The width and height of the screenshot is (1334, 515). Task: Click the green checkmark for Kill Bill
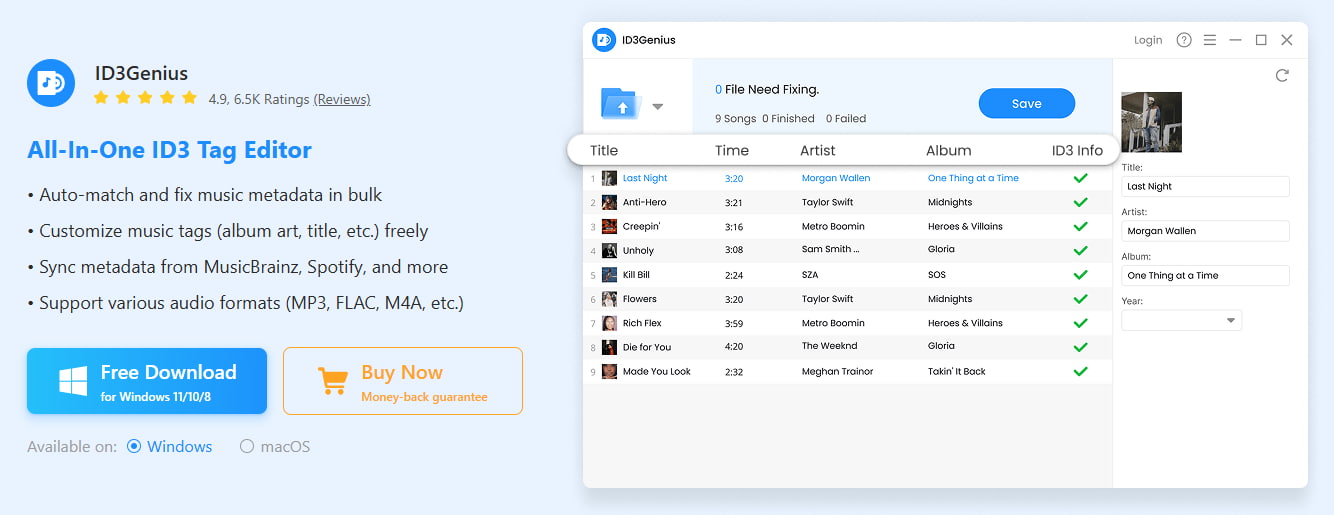[1080, 275]
